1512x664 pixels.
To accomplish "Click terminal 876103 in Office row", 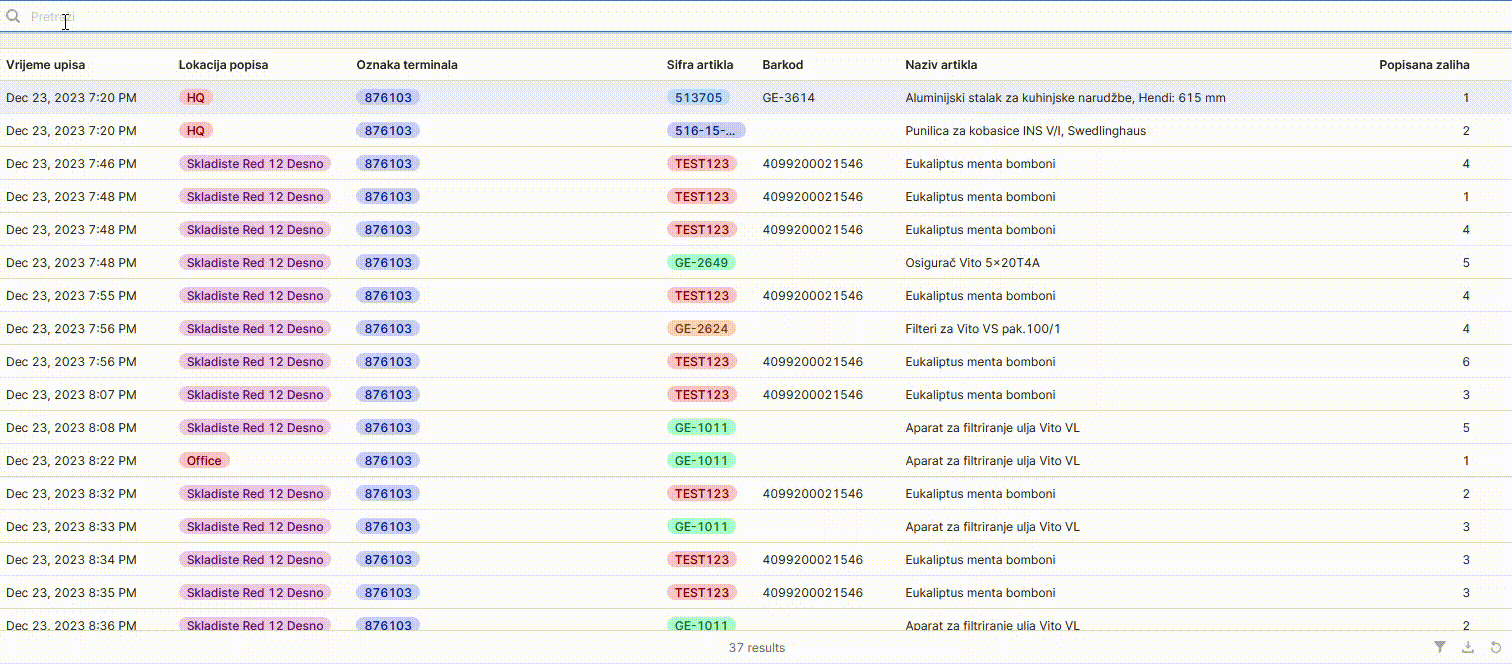I will (388, 461).
